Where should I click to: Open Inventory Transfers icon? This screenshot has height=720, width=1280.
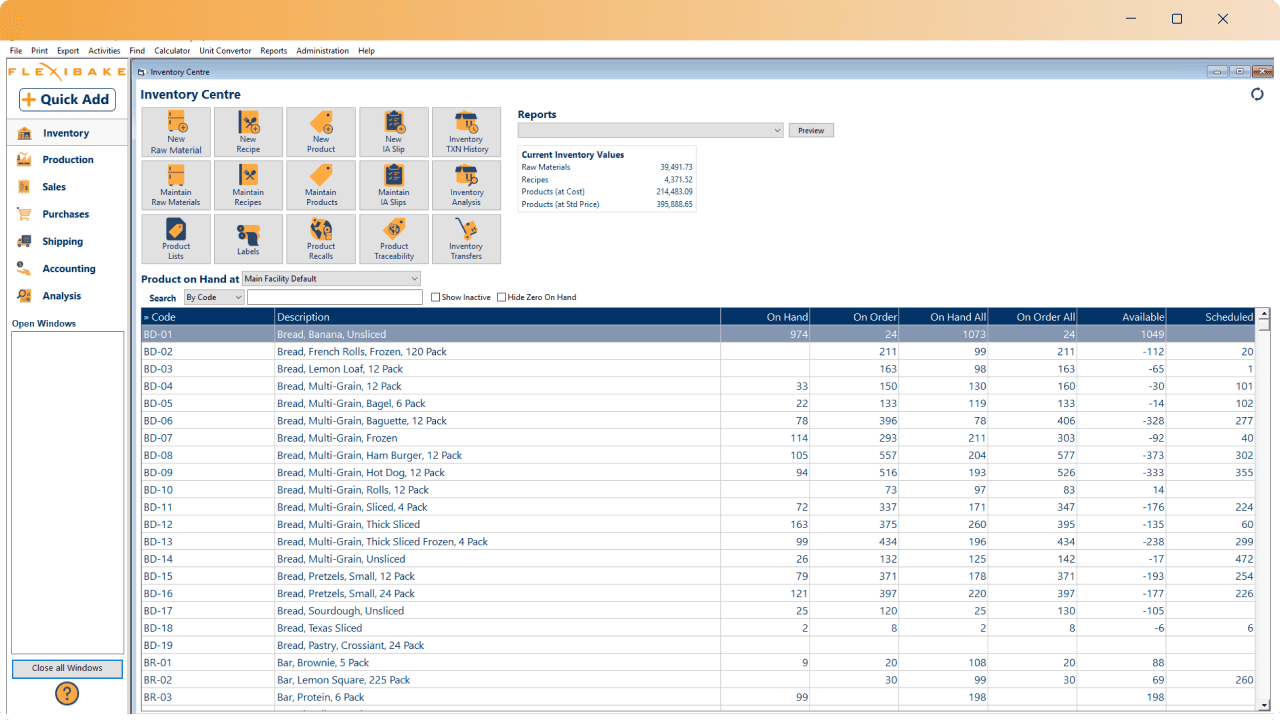pos(466,239)
